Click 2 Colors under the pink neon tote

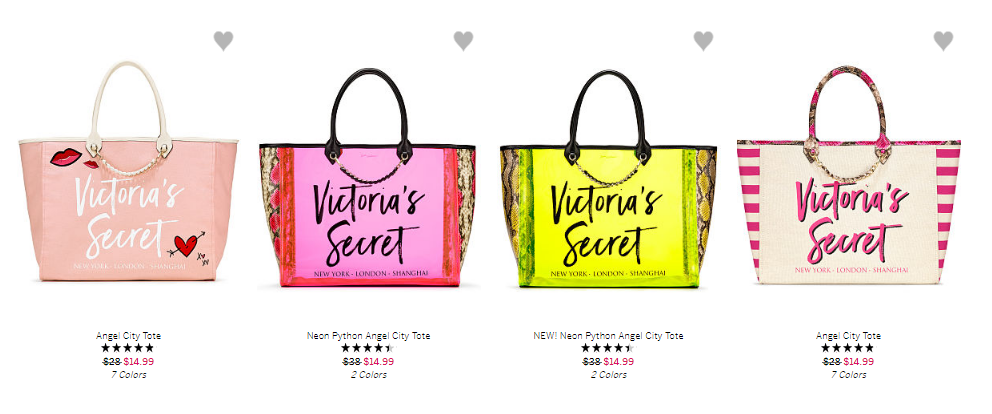tap(368, 375)
